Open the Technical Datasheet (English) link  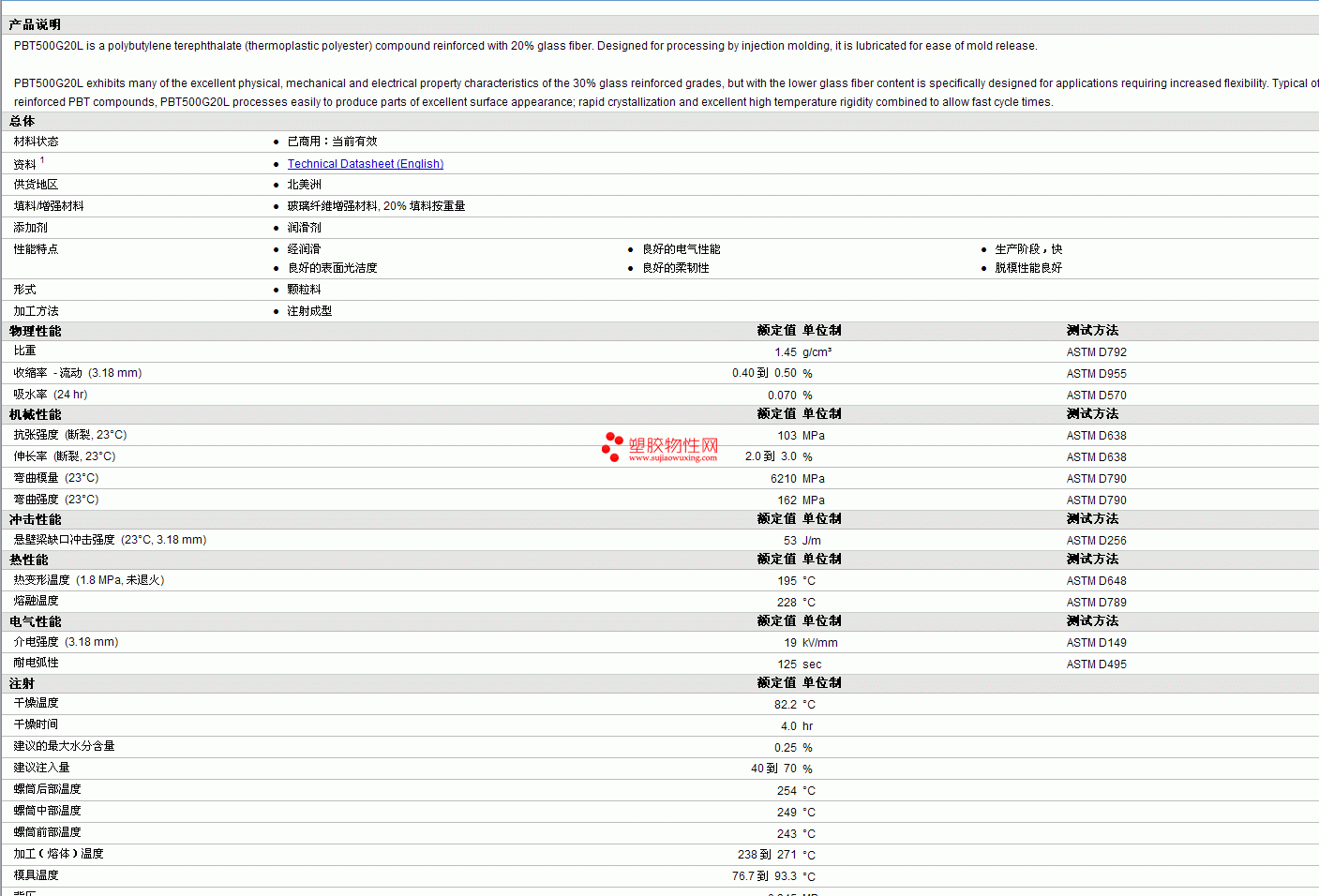coord(365,164)
